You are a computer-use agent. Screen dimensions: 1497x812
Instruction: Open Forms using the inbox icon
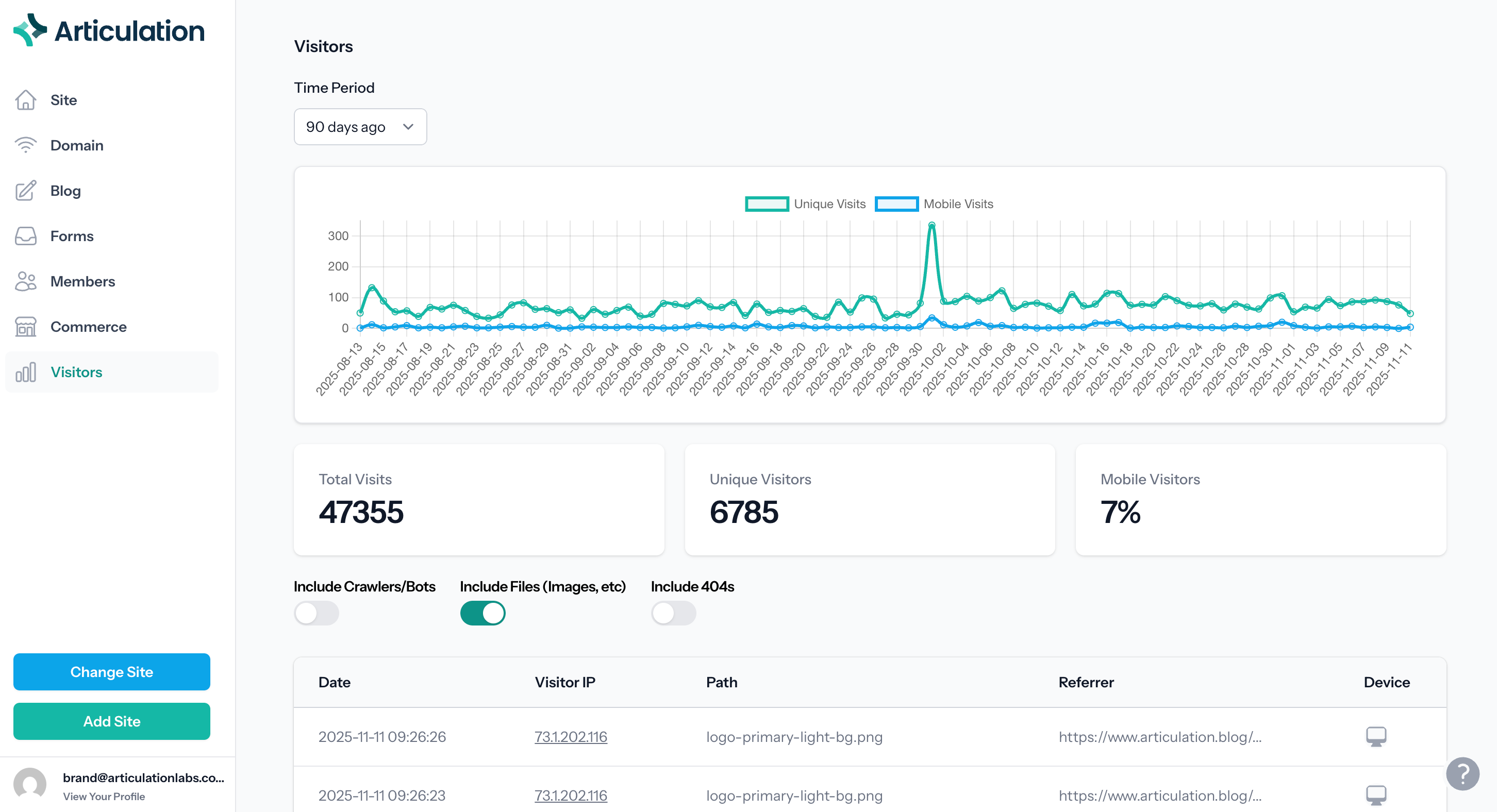(26, 236)
